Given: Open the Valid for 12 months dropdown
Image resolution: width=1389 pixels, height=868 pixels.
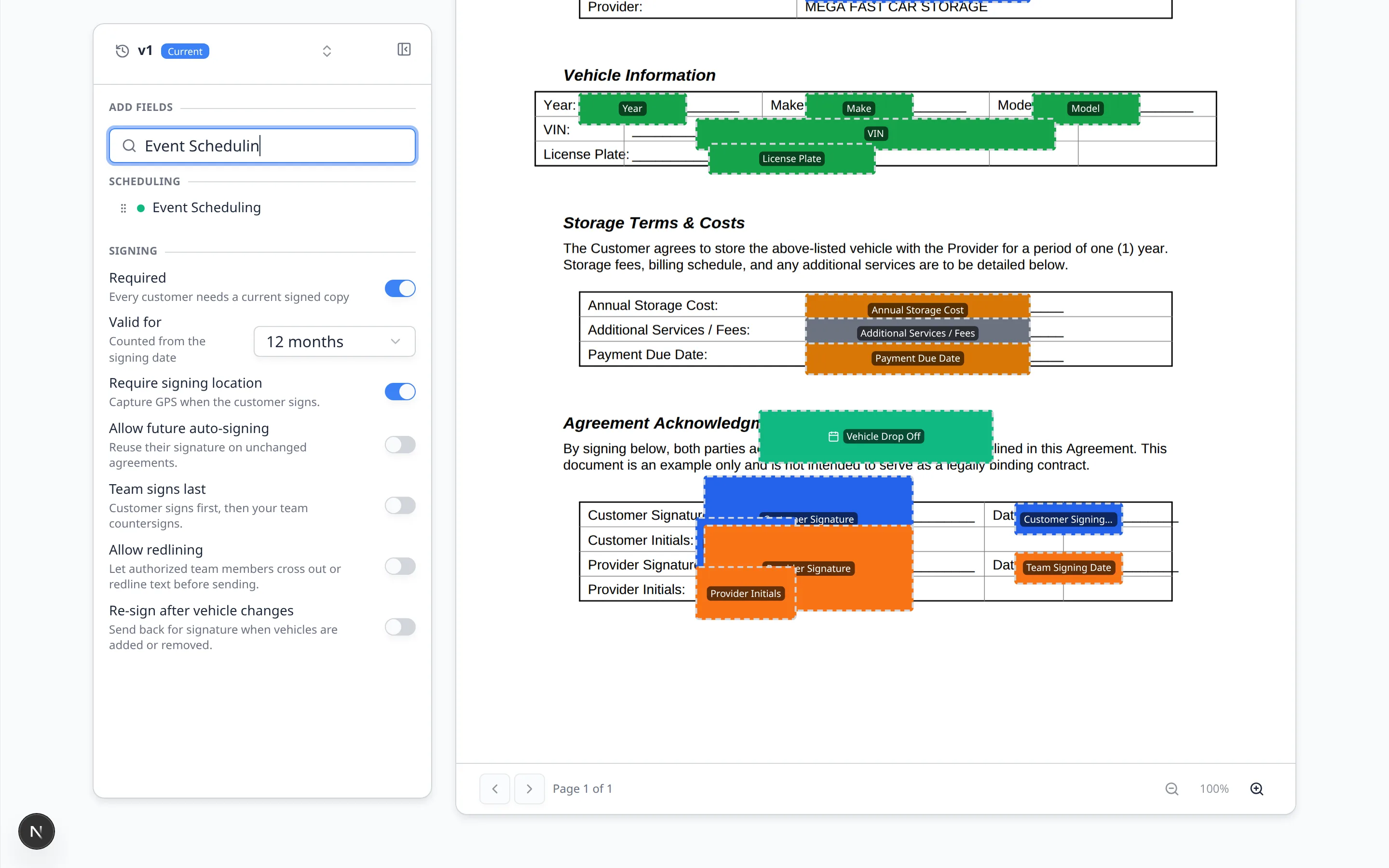Looking at the screenshot, I should (335, 341).
